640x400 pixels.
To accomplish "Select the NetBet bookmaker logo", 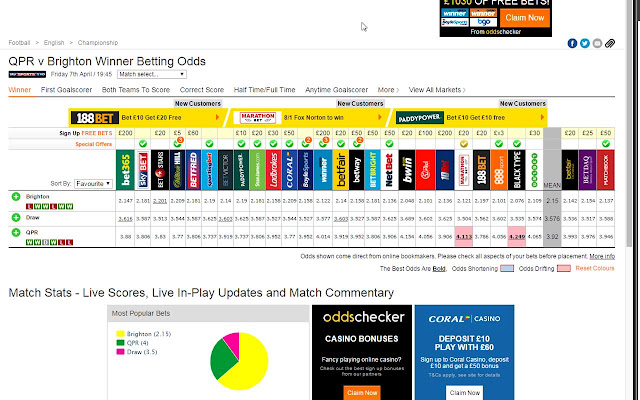I will coord(389,170).
